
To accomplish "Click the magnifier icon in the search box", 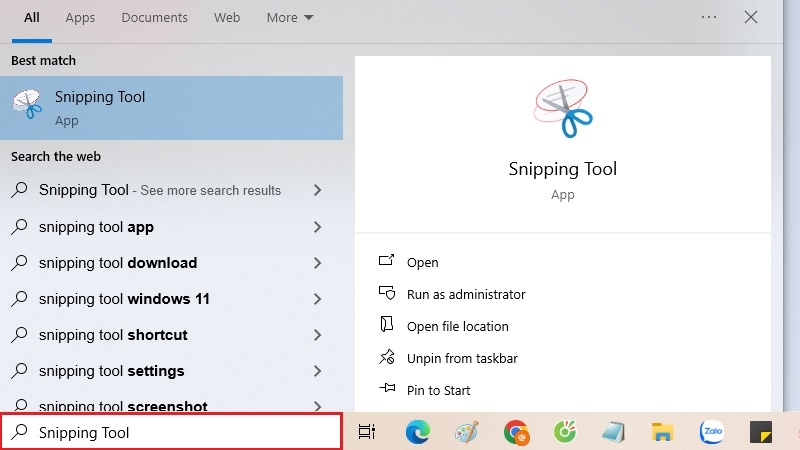I will tap(19, 432).
